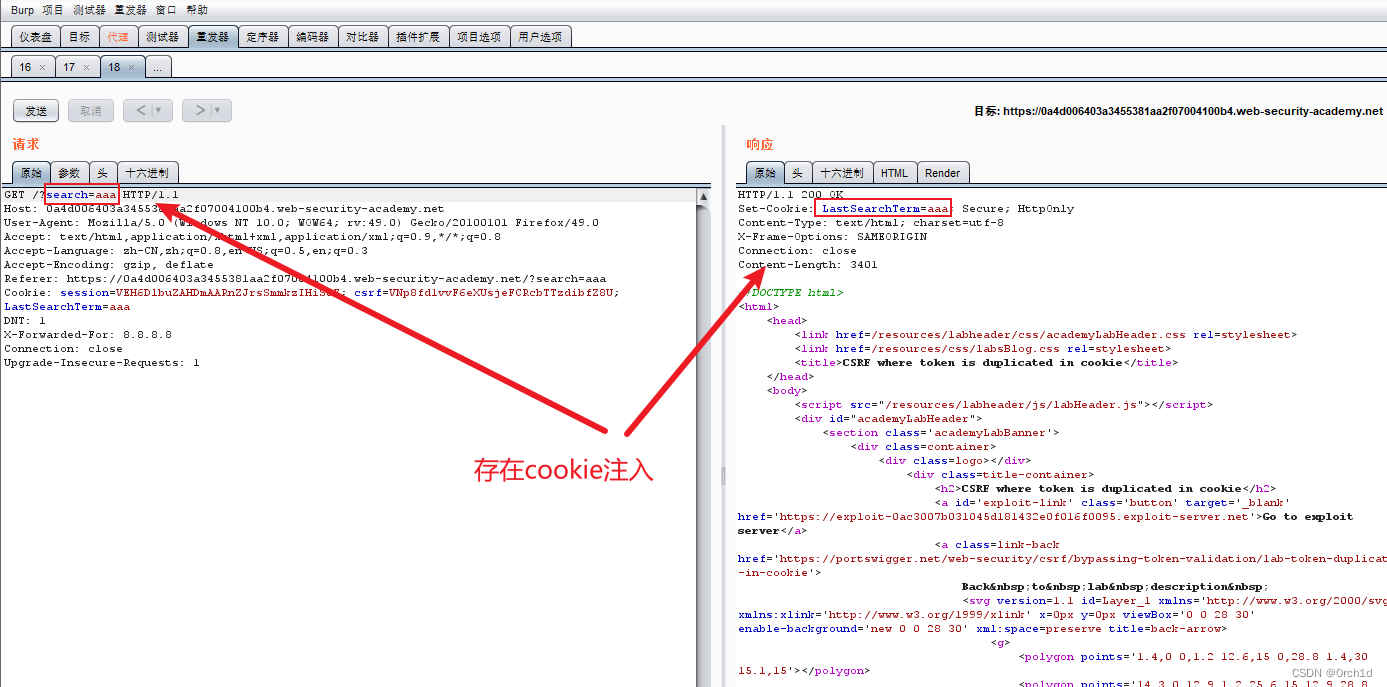Click the request 'Referer:' header line
The image size is (1387, 687).
tap(305, 279)
